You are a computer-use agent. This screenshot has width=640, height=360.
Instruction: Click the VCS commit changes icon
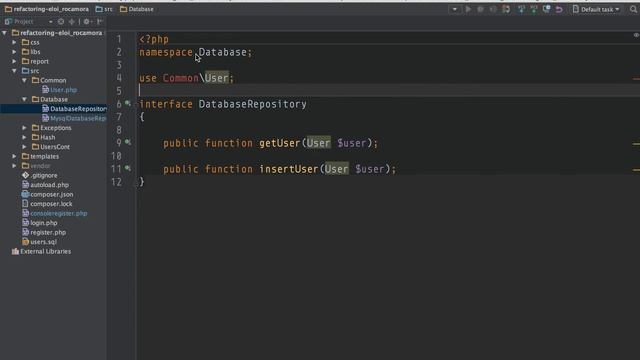click(534, 9)
